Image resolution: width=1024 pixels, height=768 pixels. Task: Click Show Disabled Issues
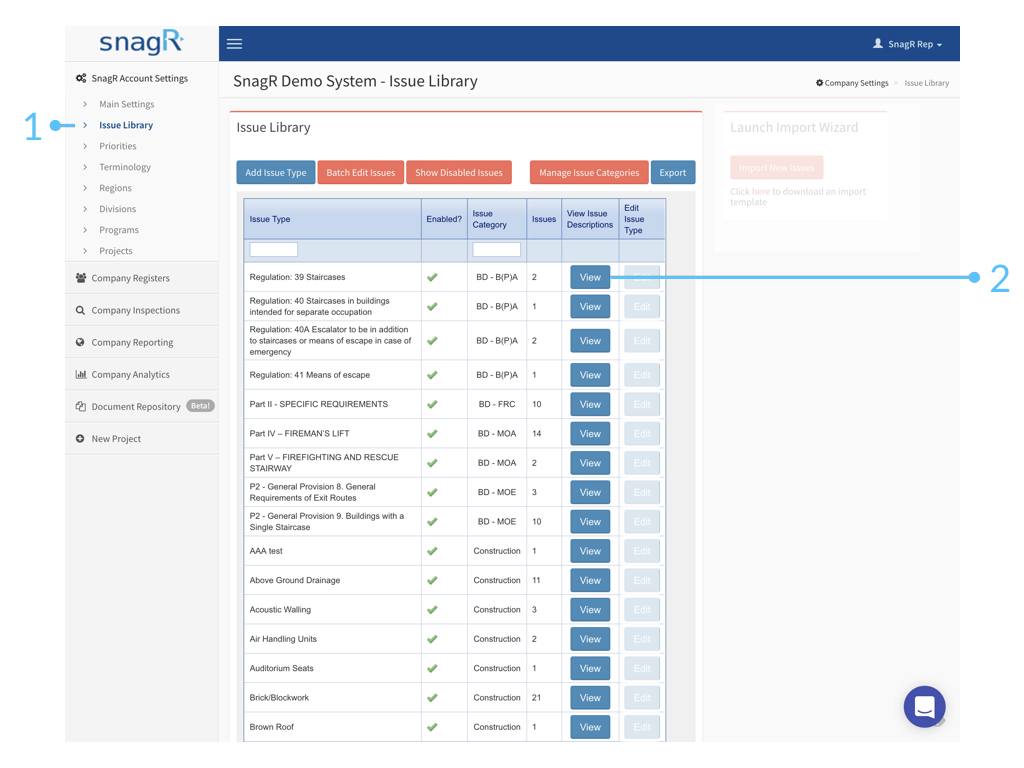click(459, 172)
